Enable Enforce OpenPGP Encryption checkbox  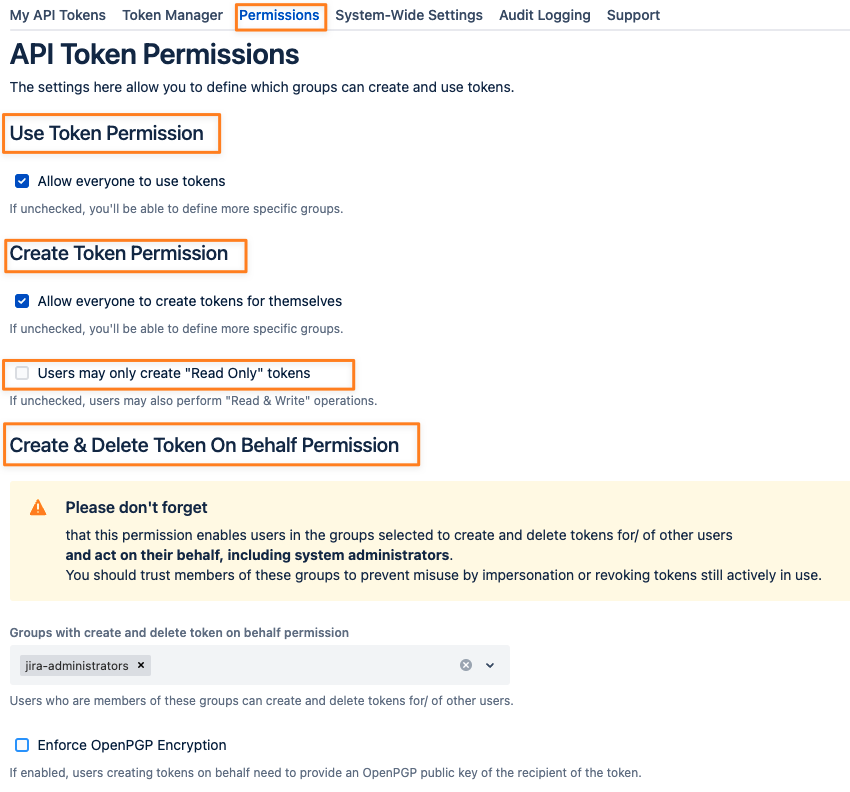[22, 745]
